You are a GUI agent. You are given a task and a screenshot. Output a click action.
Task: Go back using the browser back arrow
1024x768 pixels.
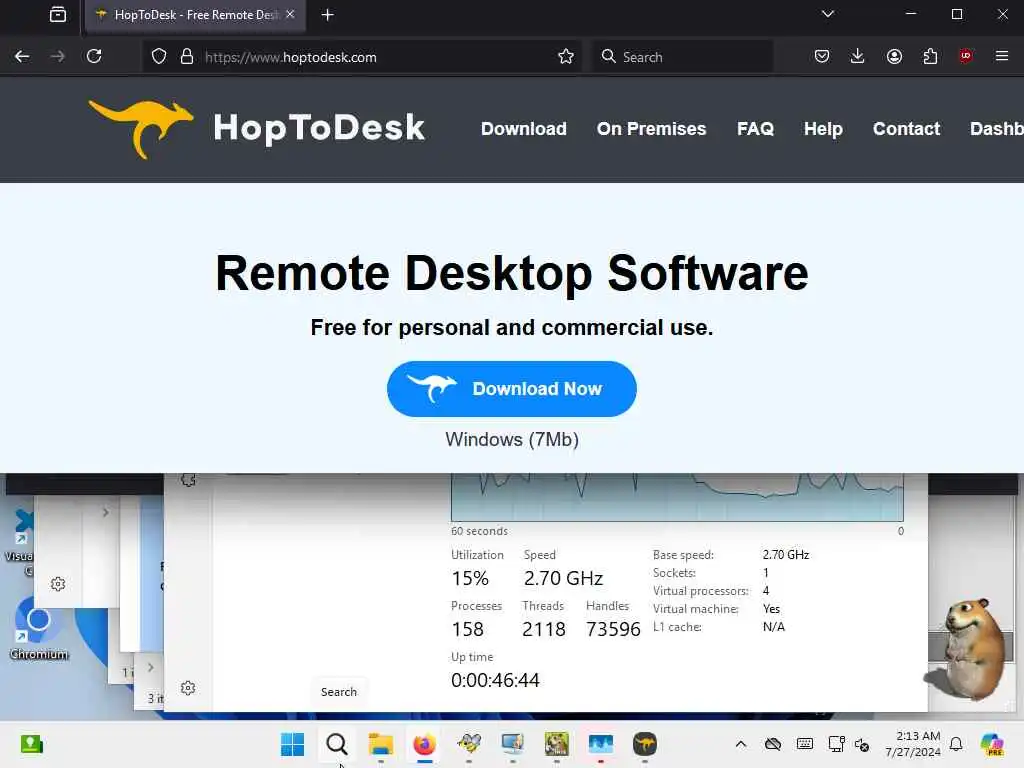coord(22,57)
